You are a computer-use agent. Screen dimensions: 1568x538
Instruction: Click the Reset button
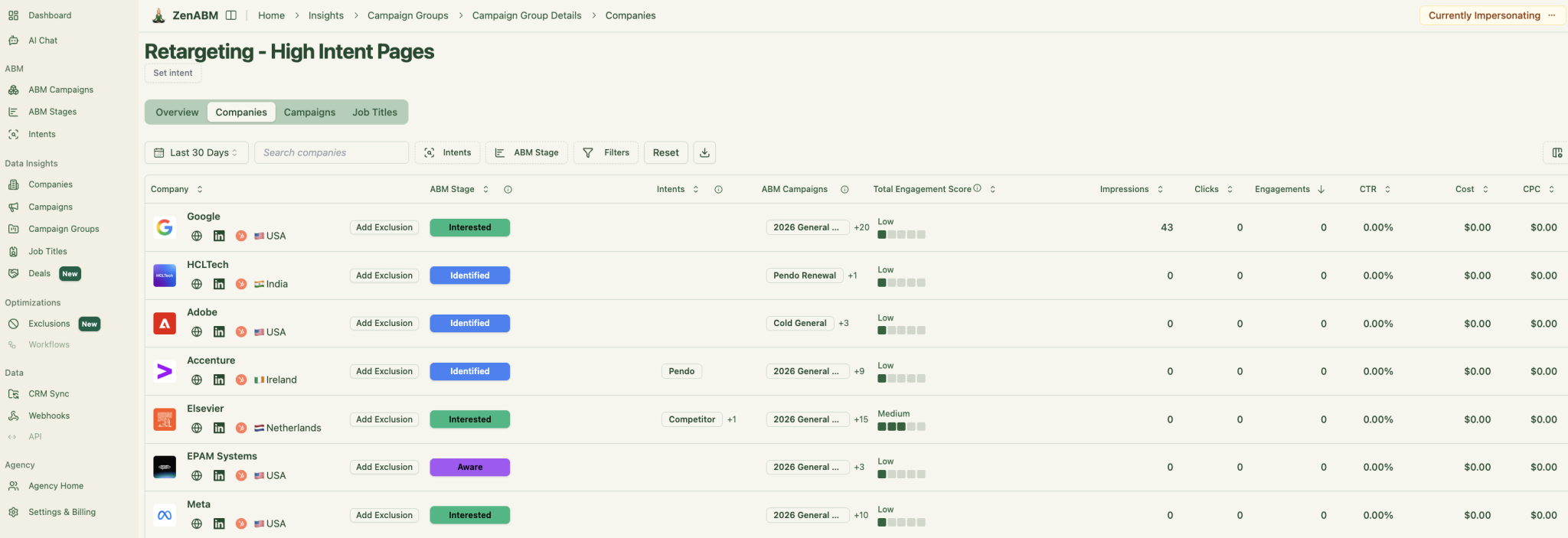click(x=665, y=152)
